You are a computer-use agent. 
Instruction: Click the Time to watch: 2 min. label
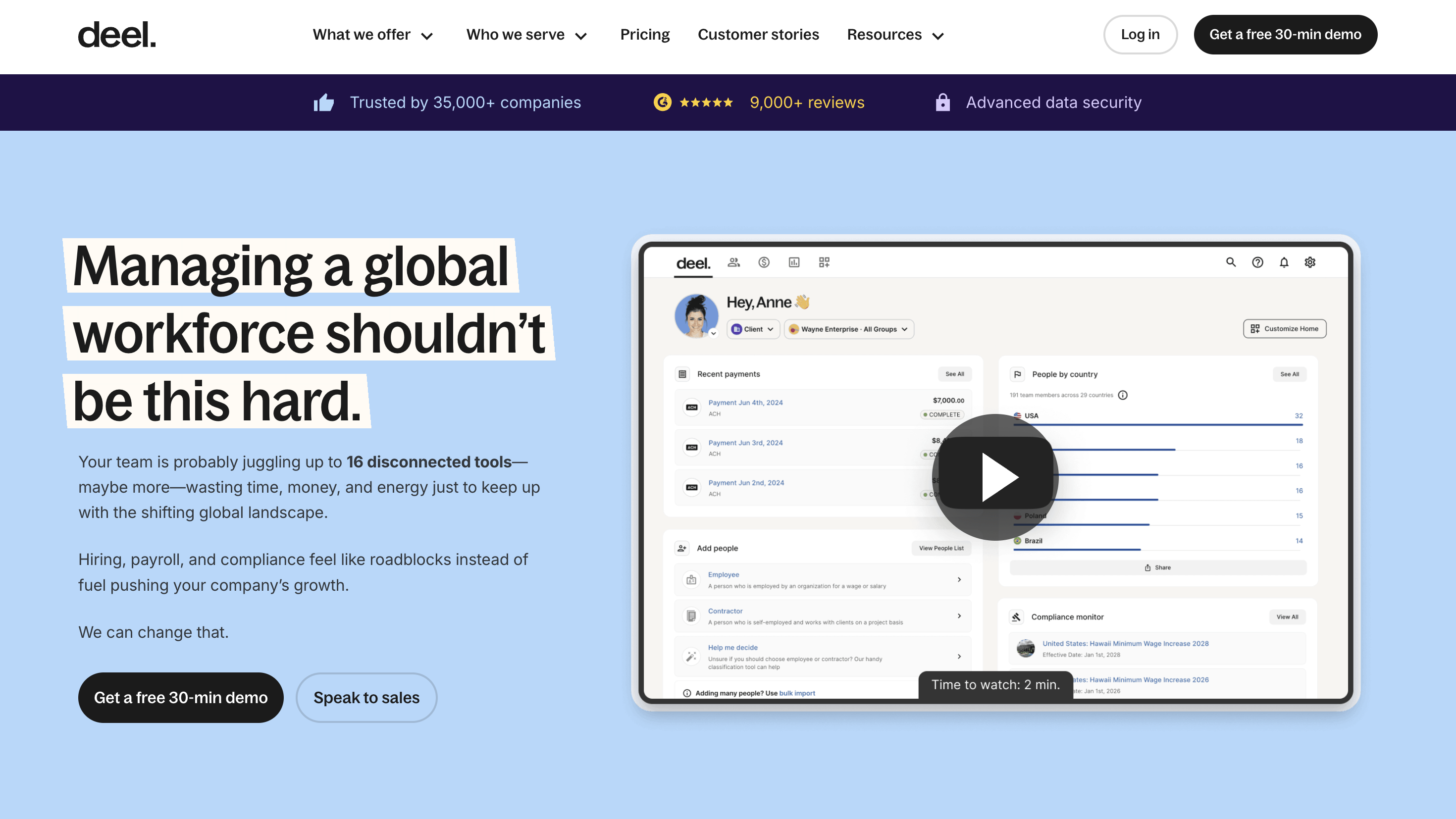coord(995,685)
